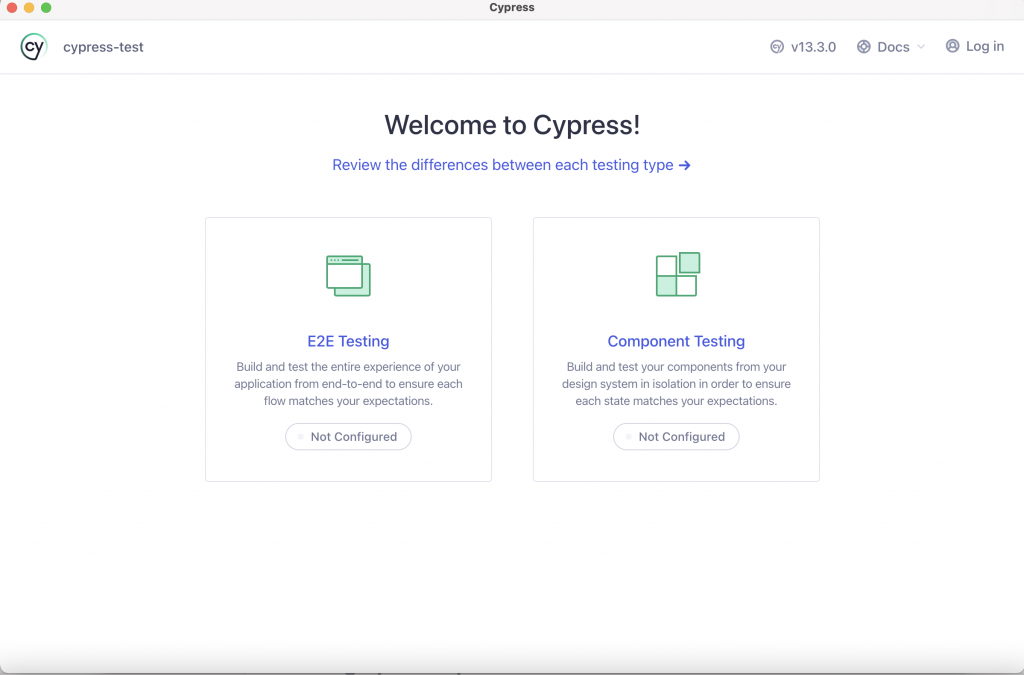Click the E2E Testing description text
Viewport: 1024px width, 675px height.
[x=348, y=384]
